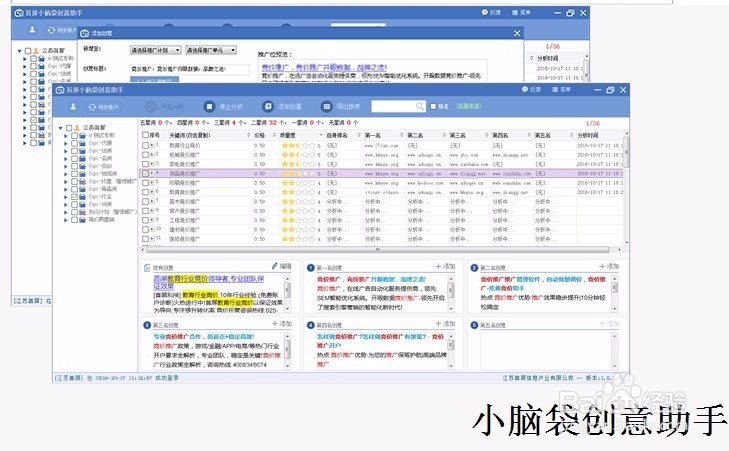Image resolution: width=729 pixels, height=451 pixels.
Task: Toggle the root account checkbox in front window tree
Action: 69,127
